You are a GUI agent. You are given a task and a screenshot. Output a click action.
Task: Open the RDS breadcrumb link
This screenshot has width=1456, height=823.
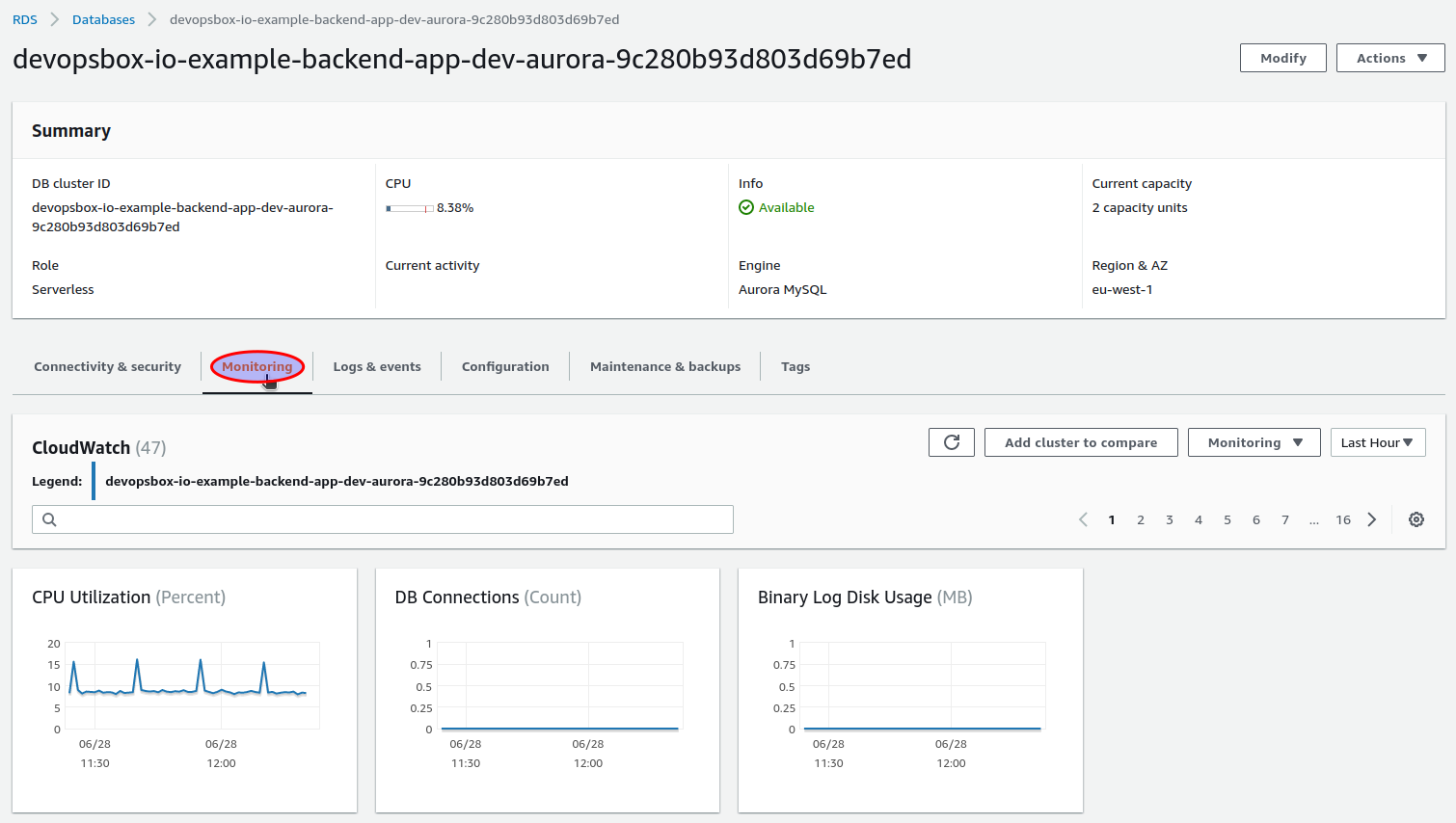point(24,18)
